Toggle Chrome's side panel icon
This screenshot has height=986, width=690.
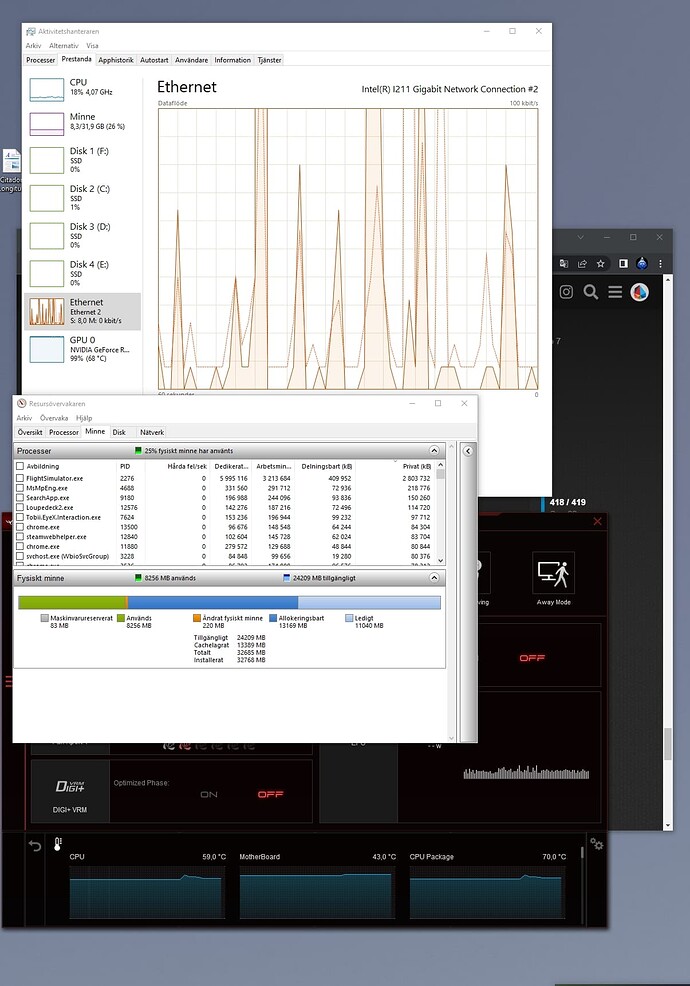click(623, 263)
